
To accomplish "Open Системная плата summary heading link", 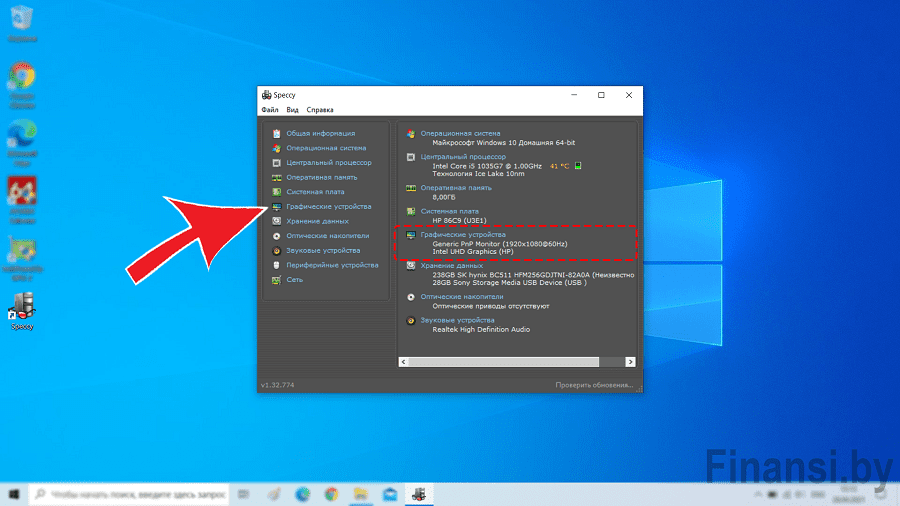I will coord(449,211).
